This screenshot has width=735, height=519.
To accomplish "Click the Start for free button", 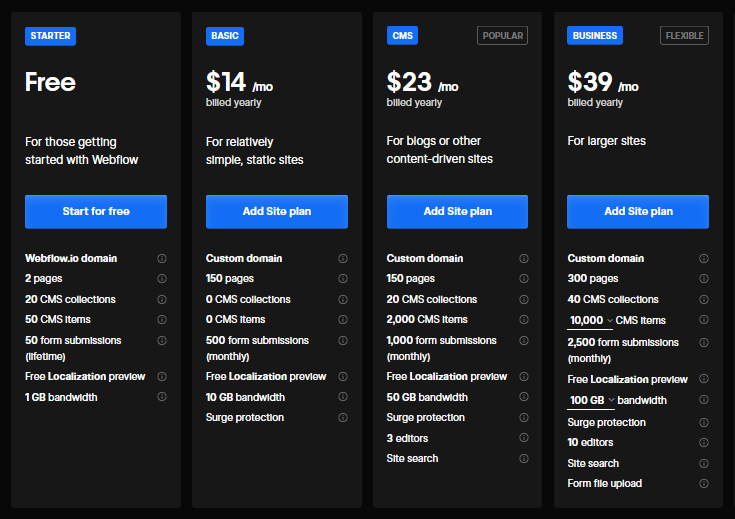I will [x=96, y=211].
